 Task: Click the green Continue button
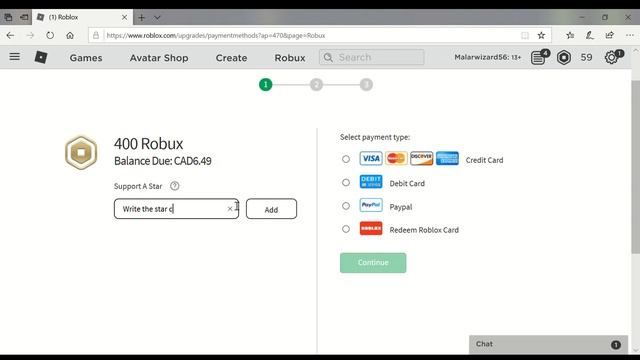pyautogui.click(x=373, y=262)
